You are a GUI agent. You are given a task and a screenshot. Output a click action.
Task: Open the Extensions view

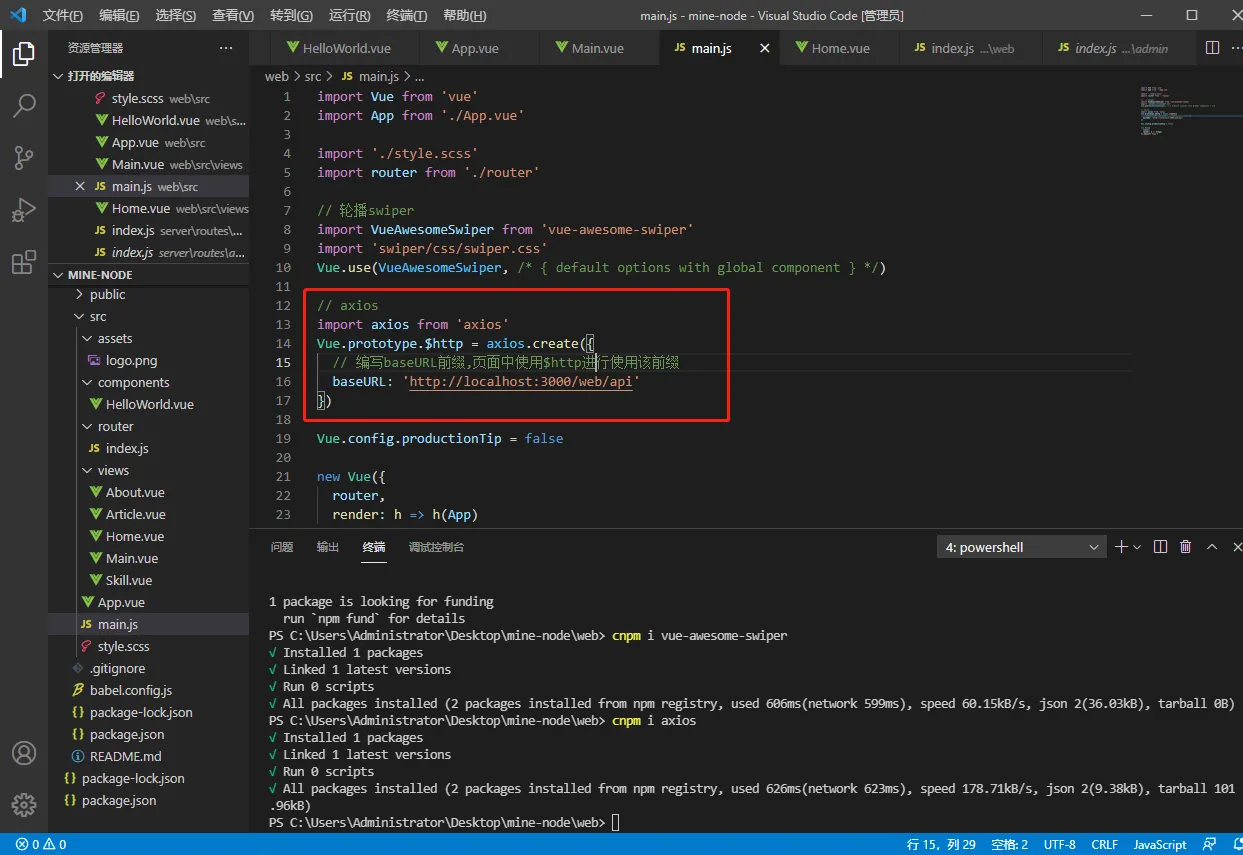click(24, 263)
